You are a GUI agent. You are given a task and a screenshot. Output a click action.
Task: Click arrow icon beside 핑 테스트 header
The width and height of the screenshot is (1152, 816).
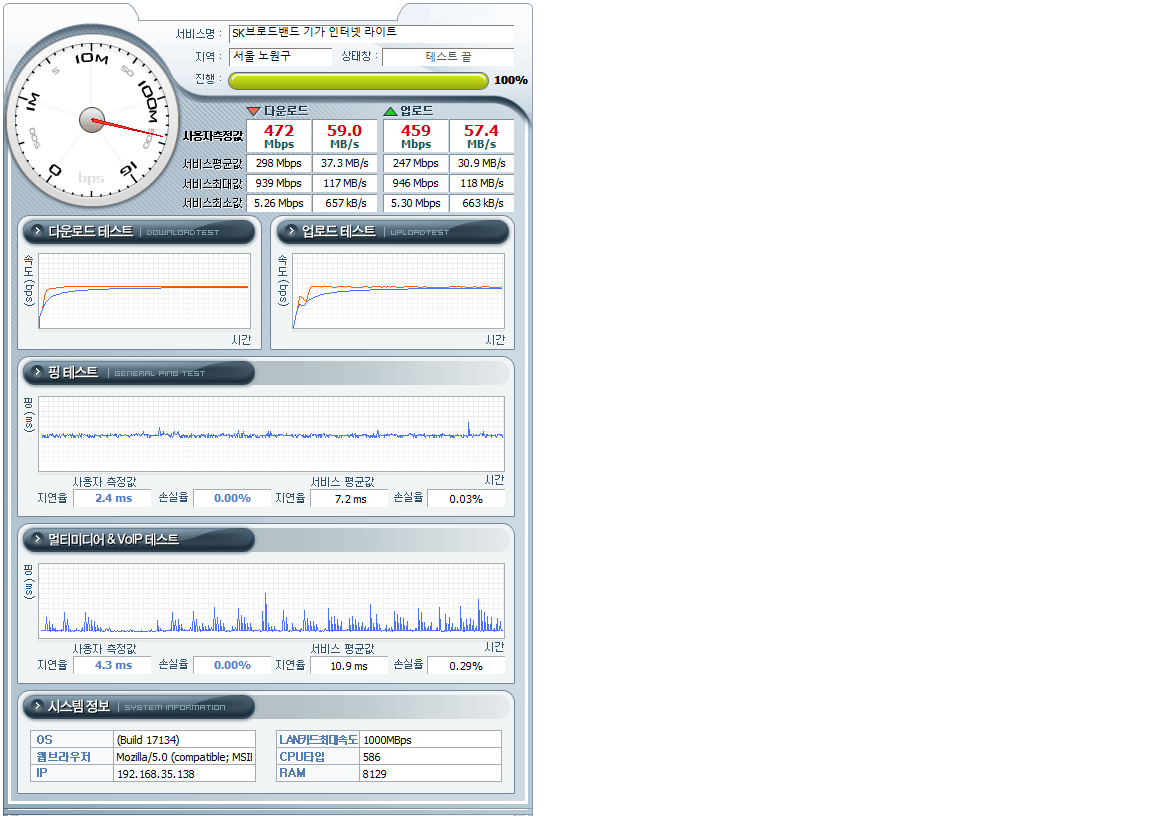coord(37,373)
